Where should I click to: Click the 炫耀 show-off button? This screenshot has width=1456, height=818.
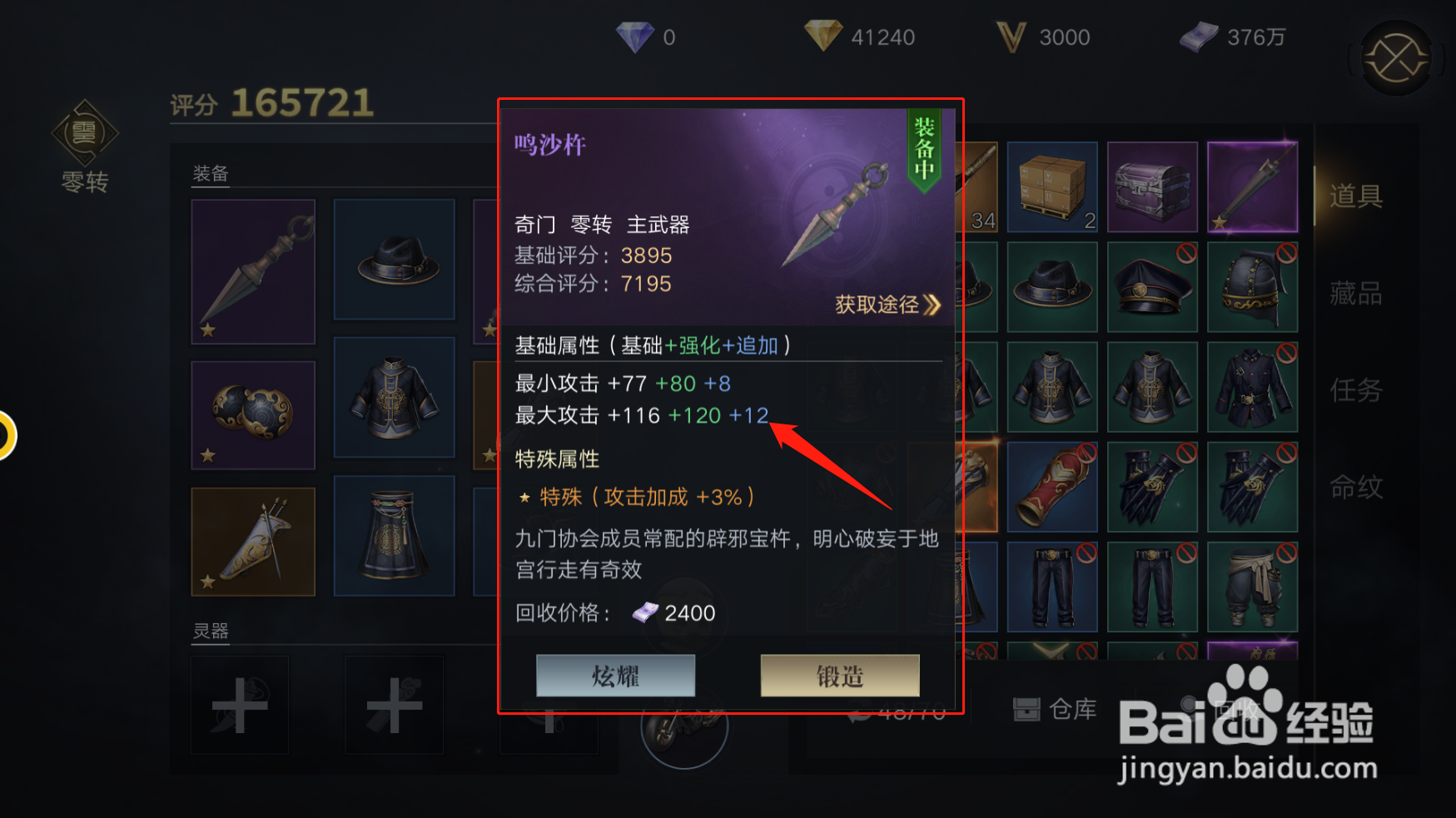(x=615, y=676)
